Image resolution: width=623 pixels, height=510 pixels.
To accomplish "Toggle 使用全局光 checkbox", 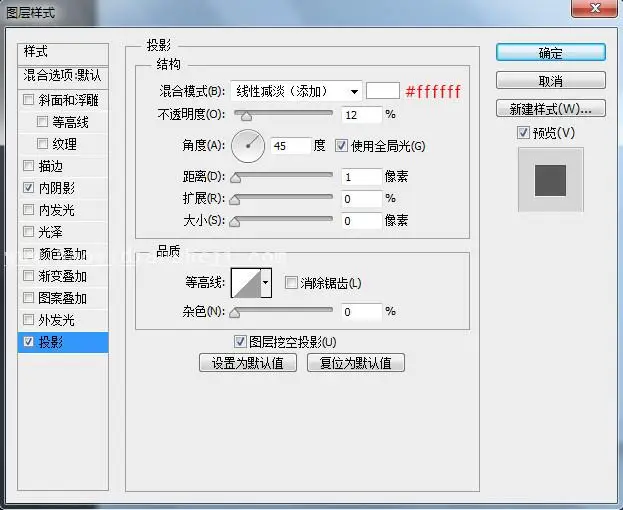I will pyautogui.click(x=341, y=145).
